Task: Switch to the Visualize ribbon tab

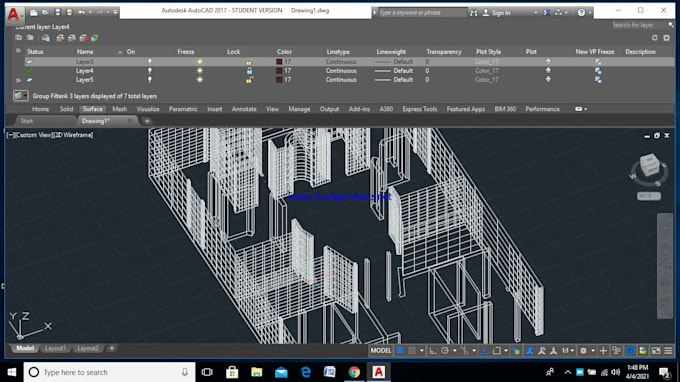Action: tap(148, 109)
